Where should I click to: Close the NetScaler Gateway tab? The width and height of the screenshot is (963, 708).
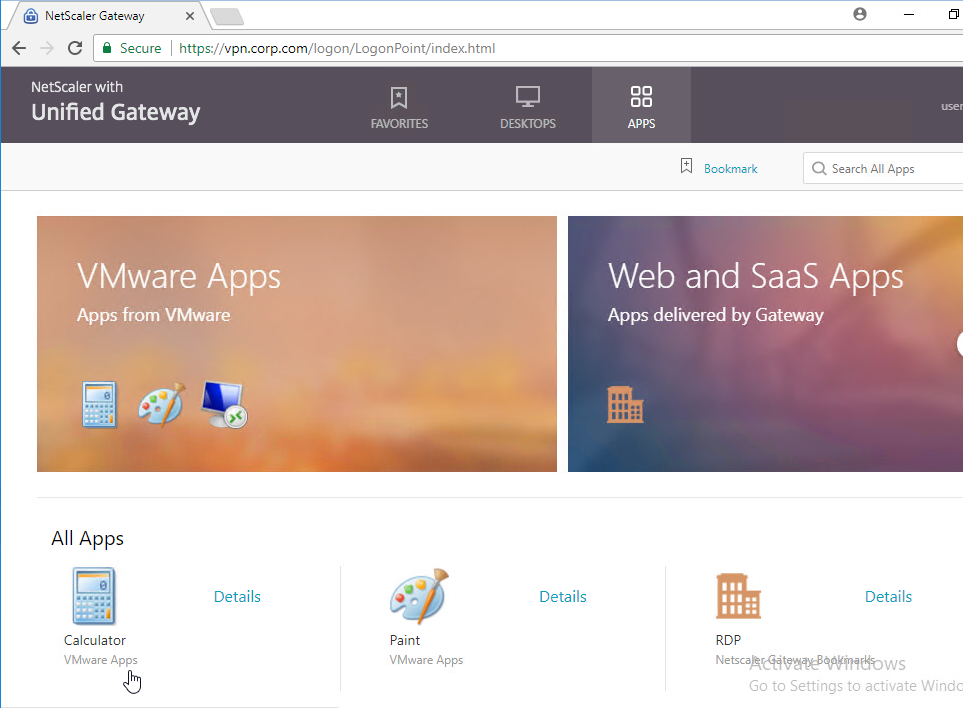tap(190, 16)
